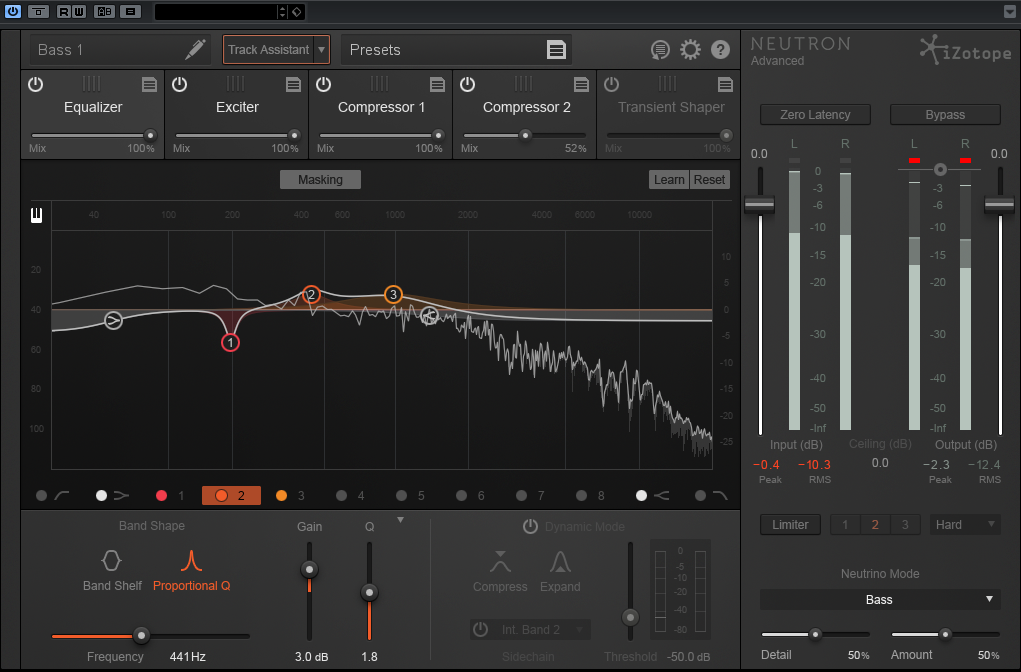The height and width of the screenshot is (672, 1021).
Task: Toggle band 4 enable dot
Action: pyautogui.click(x=341, y=496)
